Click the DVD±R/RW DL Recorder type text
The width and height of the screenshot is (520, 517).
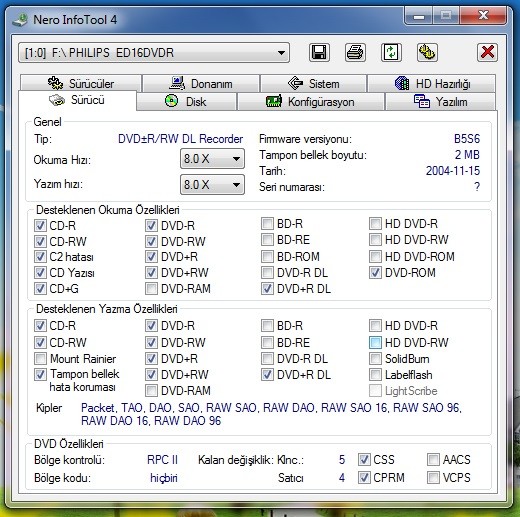(x=180, y=139)
